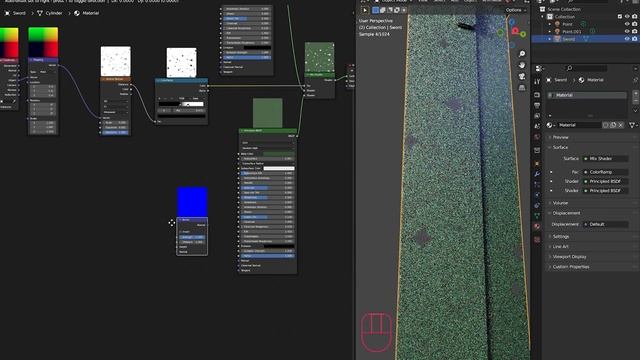Click Material in node editor breadcrumb
The height and width of the screenshot is (360, 640).
pyautogui.click(x=91, y=13)
